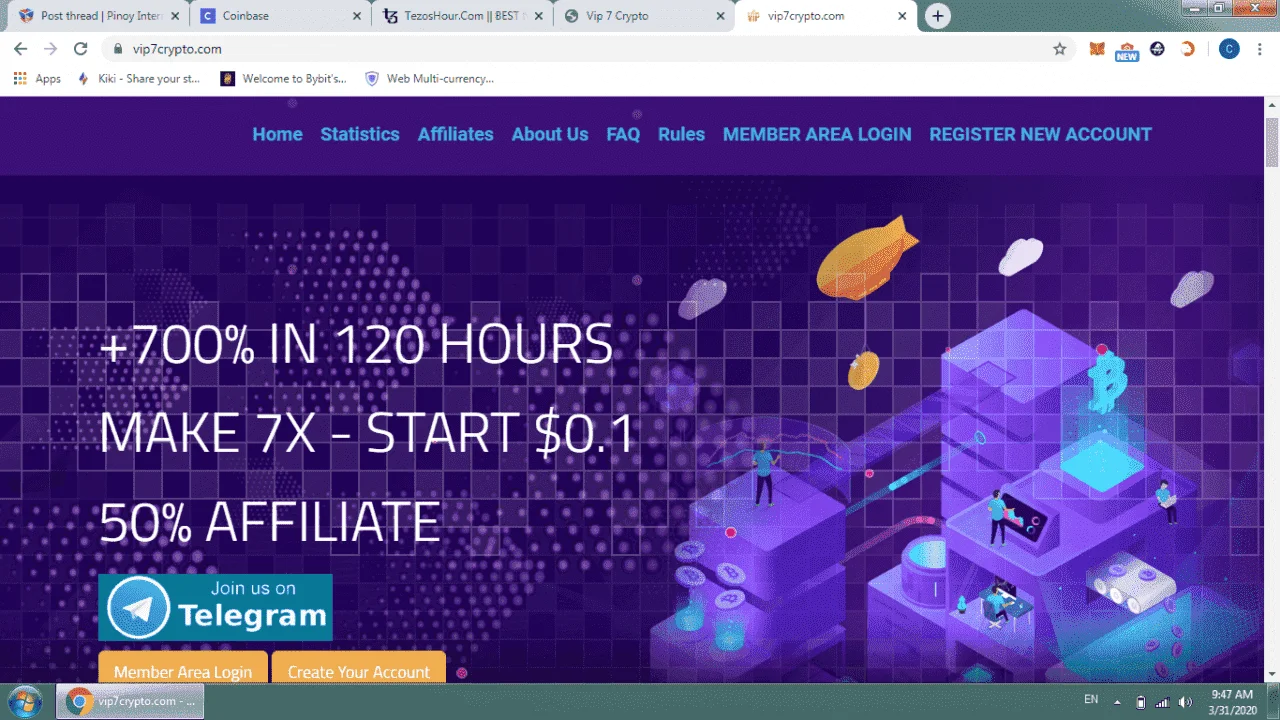
Task: Go to the Home page link
Action: (277, 134)
